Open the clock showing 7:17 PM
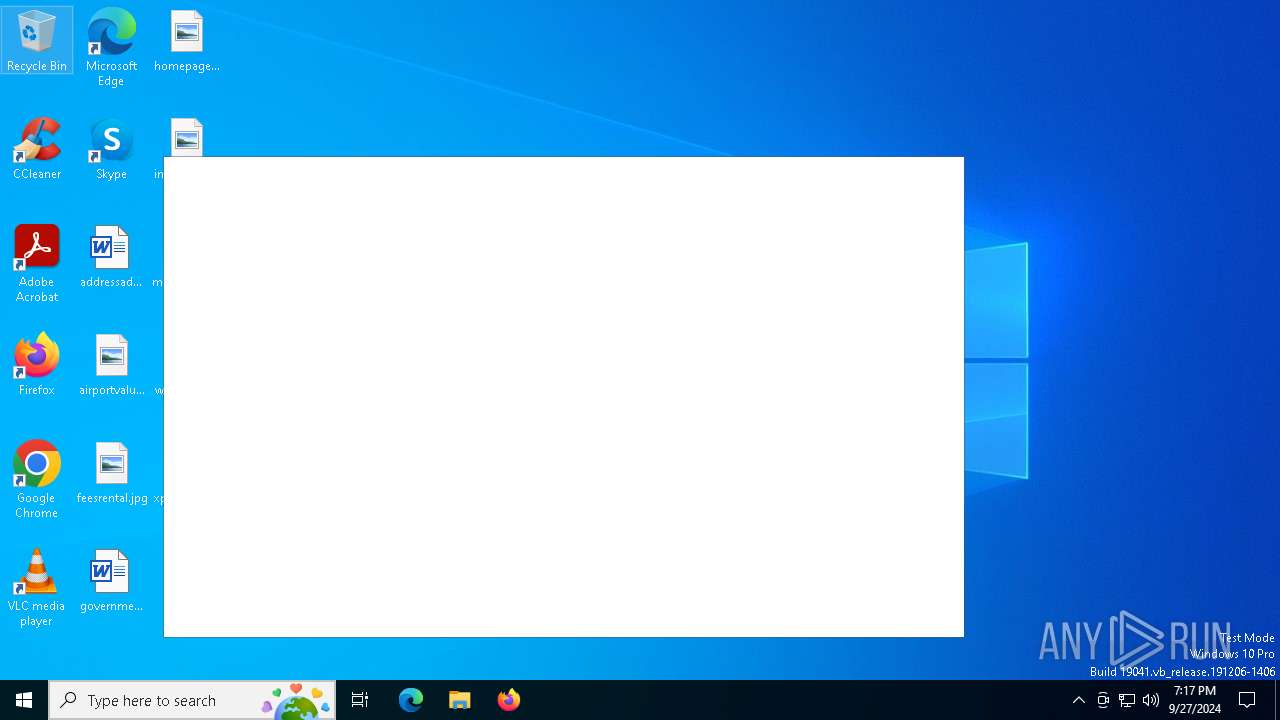 (x=1195, y=700)
